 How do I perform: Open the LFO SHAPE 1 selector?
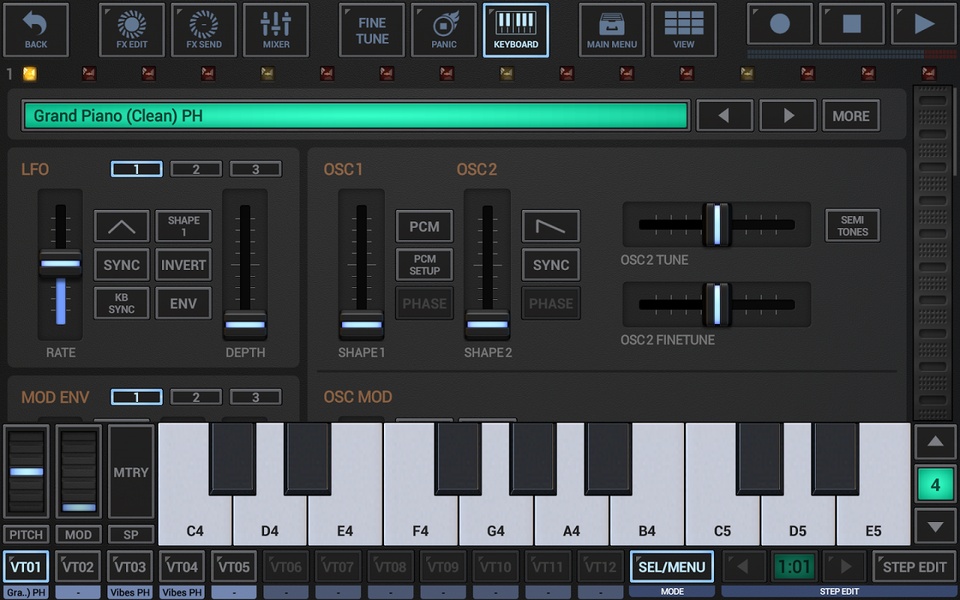click(183, 227)
